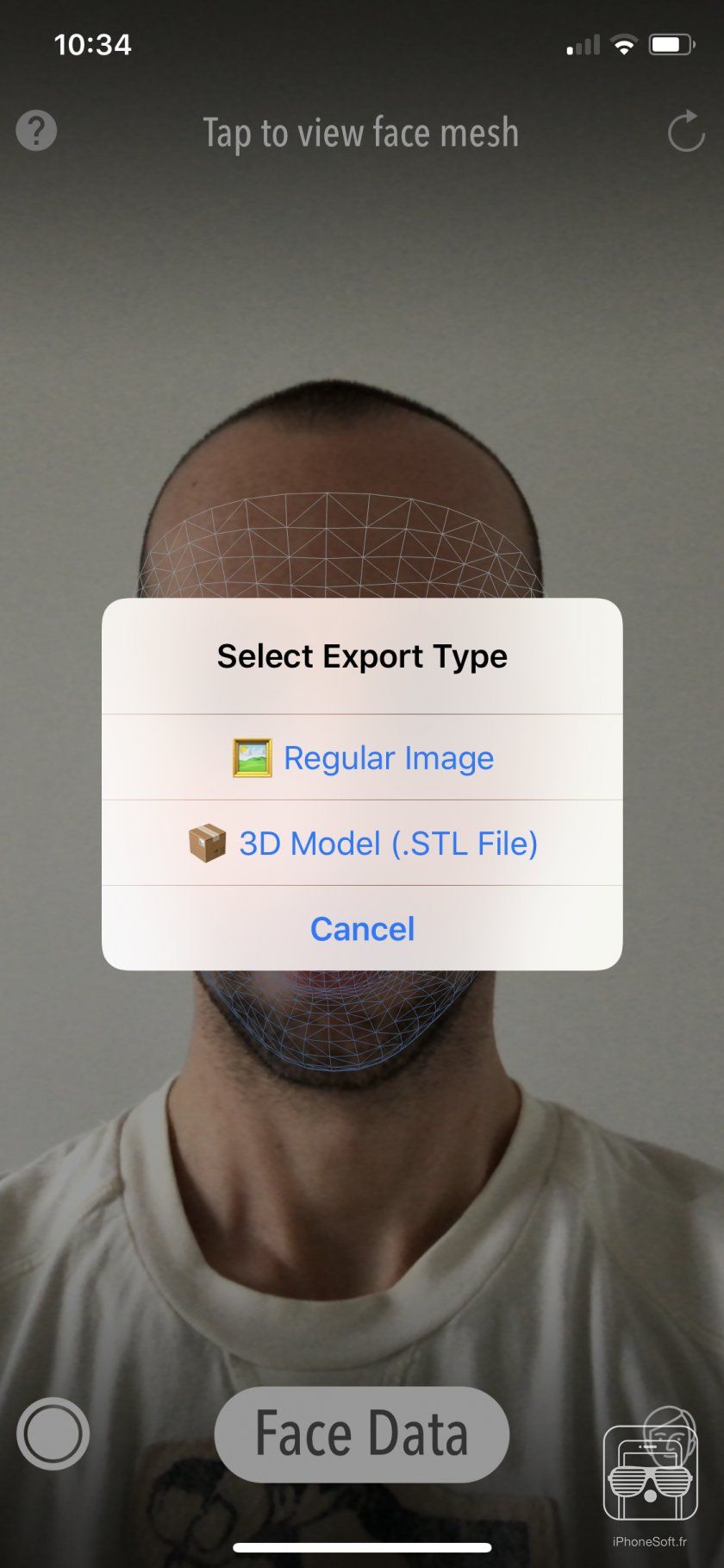This screenshot has width=724, height=1568.
Task: Tap the circular reset arrow icon
Action: coord(686,131)
